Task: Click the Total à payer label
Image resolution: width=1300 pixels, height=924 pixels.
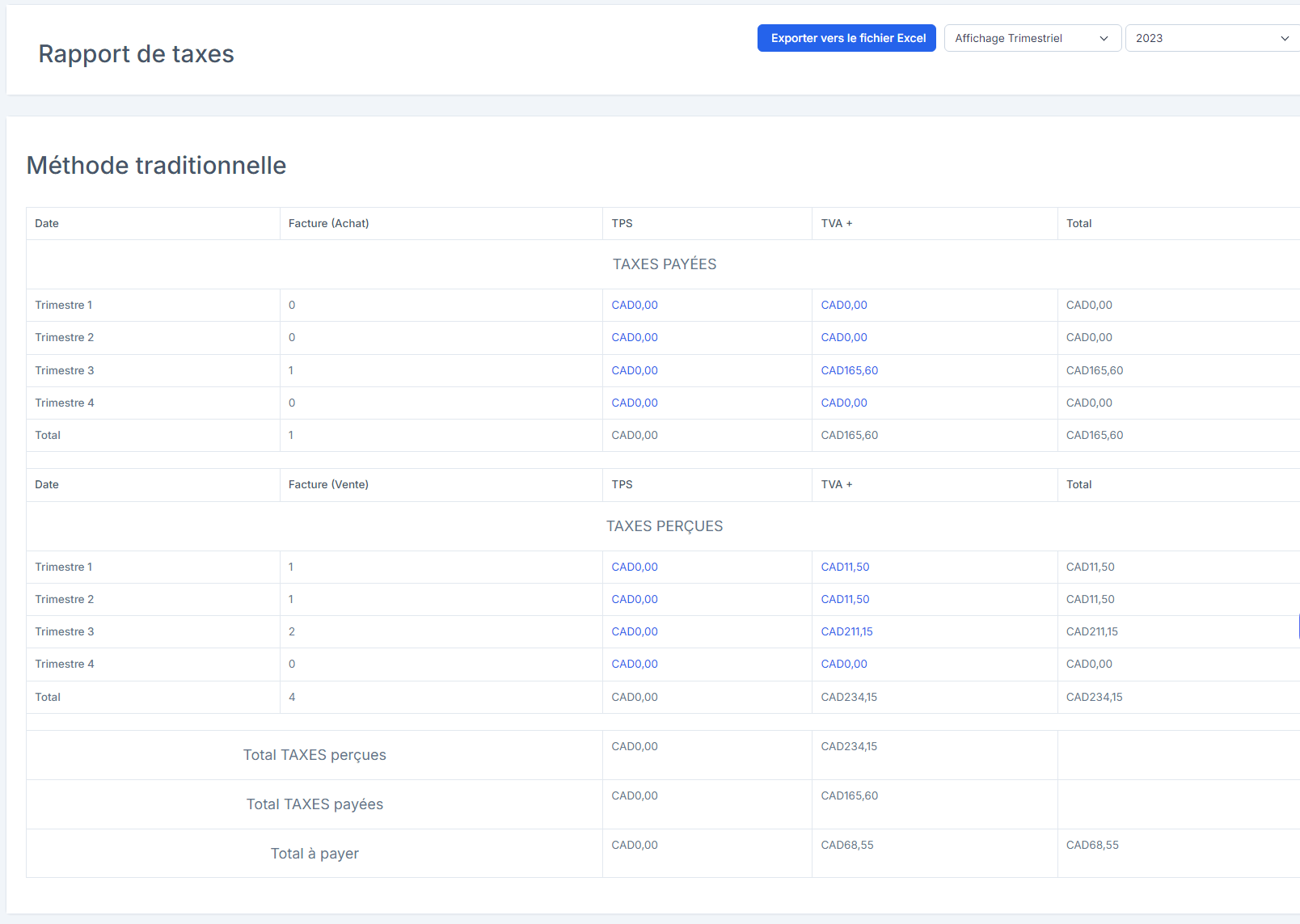Action: (314, 854)
